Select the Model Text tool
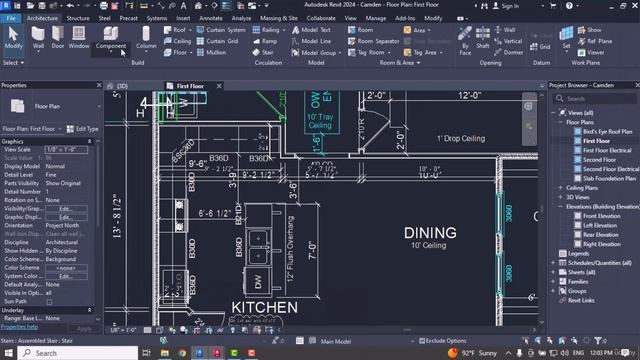This screenshot has width=640, height=360. (311, 30)
